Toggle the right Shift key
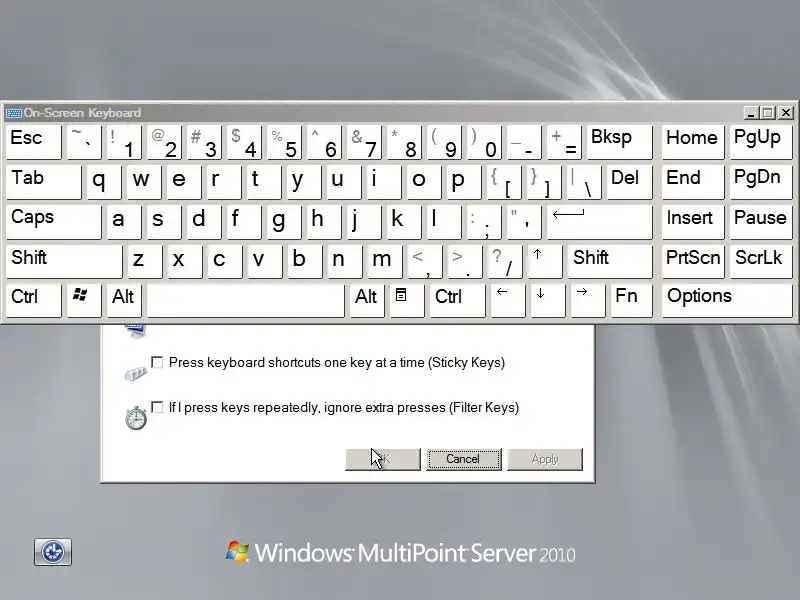Screen dimensions: 800x600 (x=610, y=262)
